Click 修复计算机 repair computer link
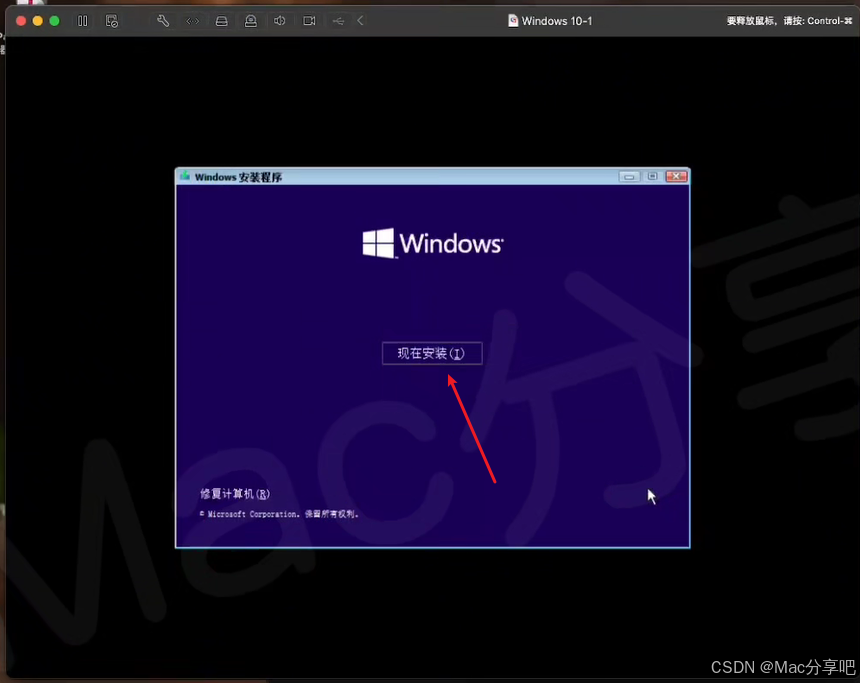Viewport: 860px width, 683px height. (235, 494)
